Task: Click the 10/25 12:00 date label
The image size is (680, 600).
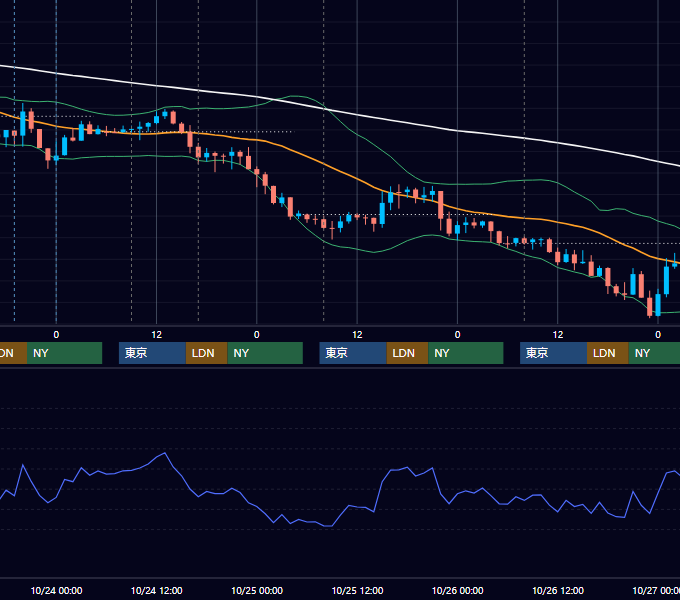Action: coord(357,590)
